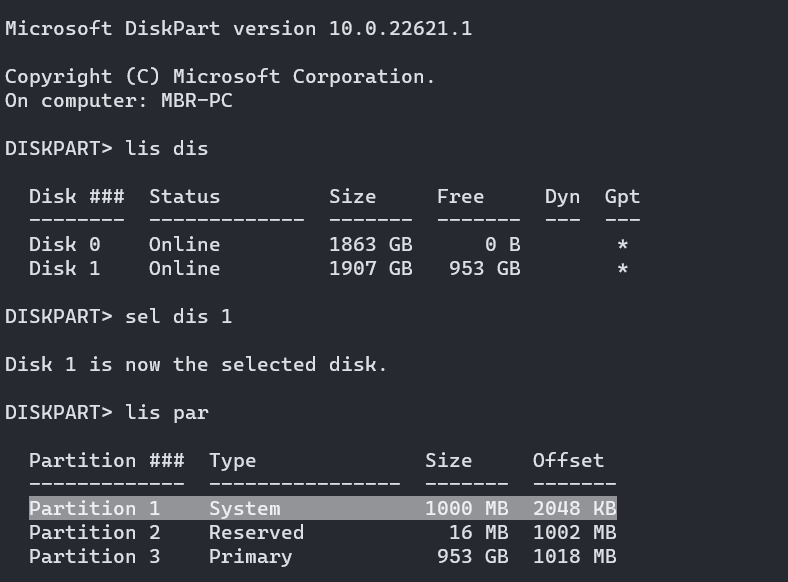Click the '953 GB' size of Partition 3
788x582 pixels.
(x=473, y=557)
